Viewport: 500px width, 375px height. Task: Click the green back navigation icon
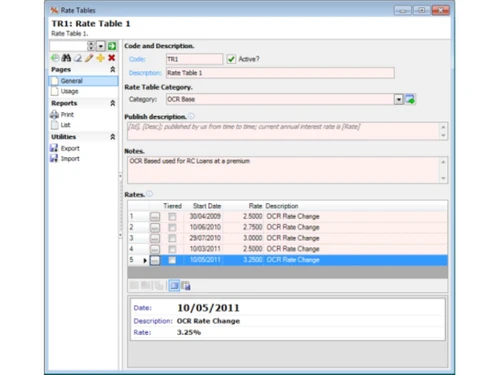[x=55, y=58]
